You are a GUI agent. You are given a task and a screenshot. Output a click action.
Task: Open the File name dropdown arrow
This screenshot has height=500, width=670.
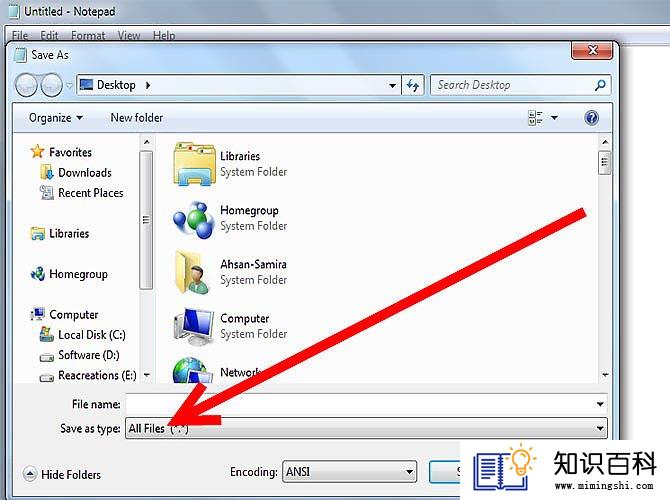(x=599, y=404)
